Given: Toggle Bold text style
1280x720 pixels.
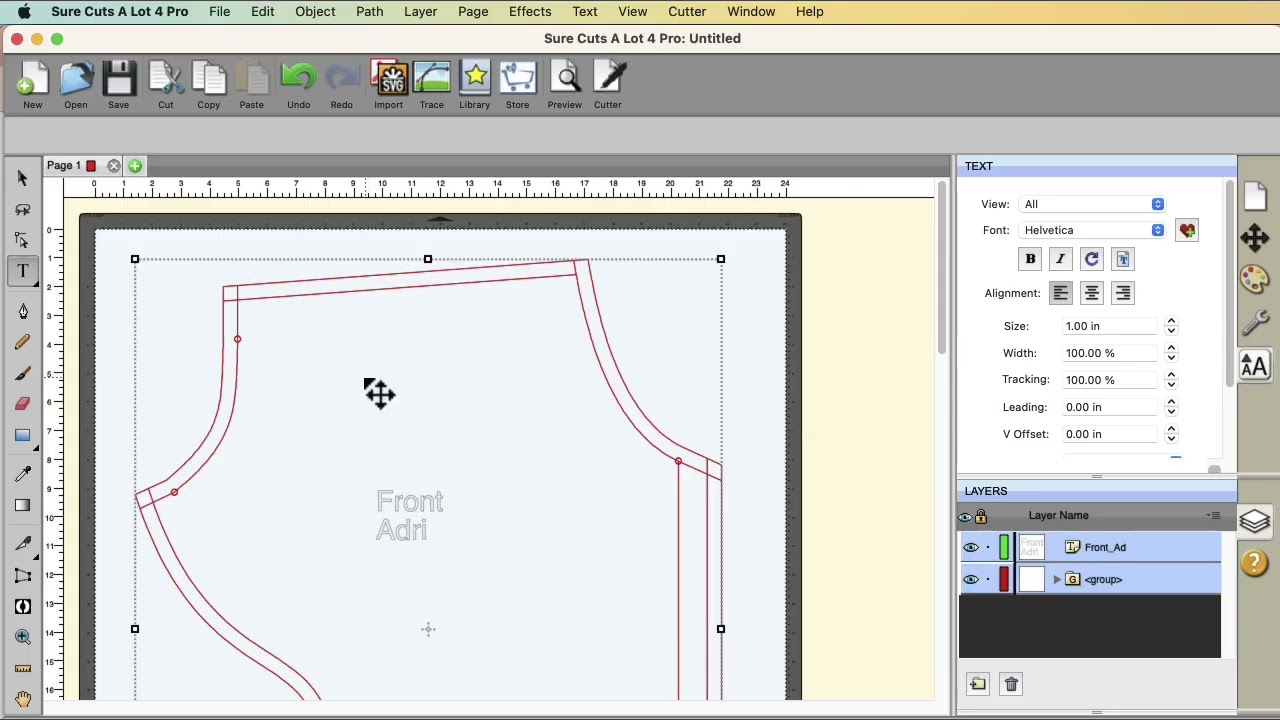Looking at the screenshot, I should [1030, 260].
